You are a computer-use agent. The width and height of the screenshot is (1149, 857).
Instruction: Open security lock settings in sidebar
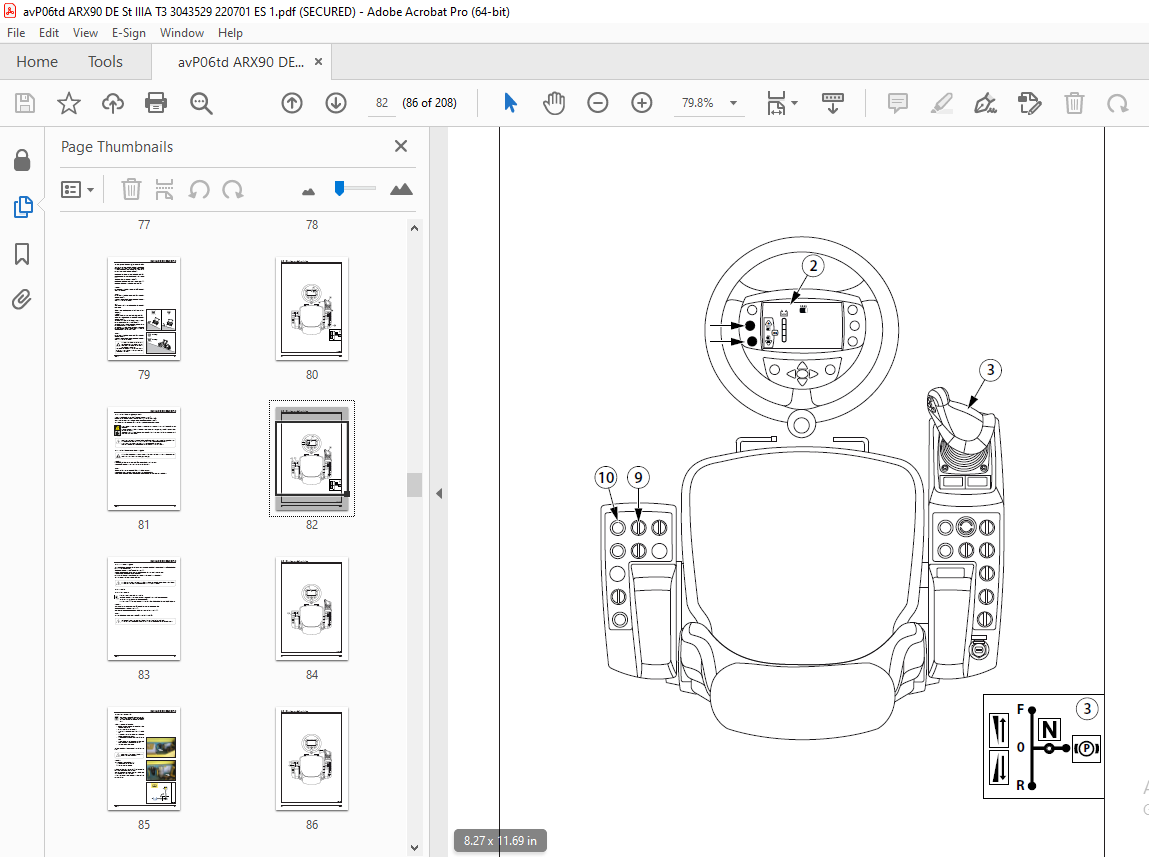pos(22,160)
